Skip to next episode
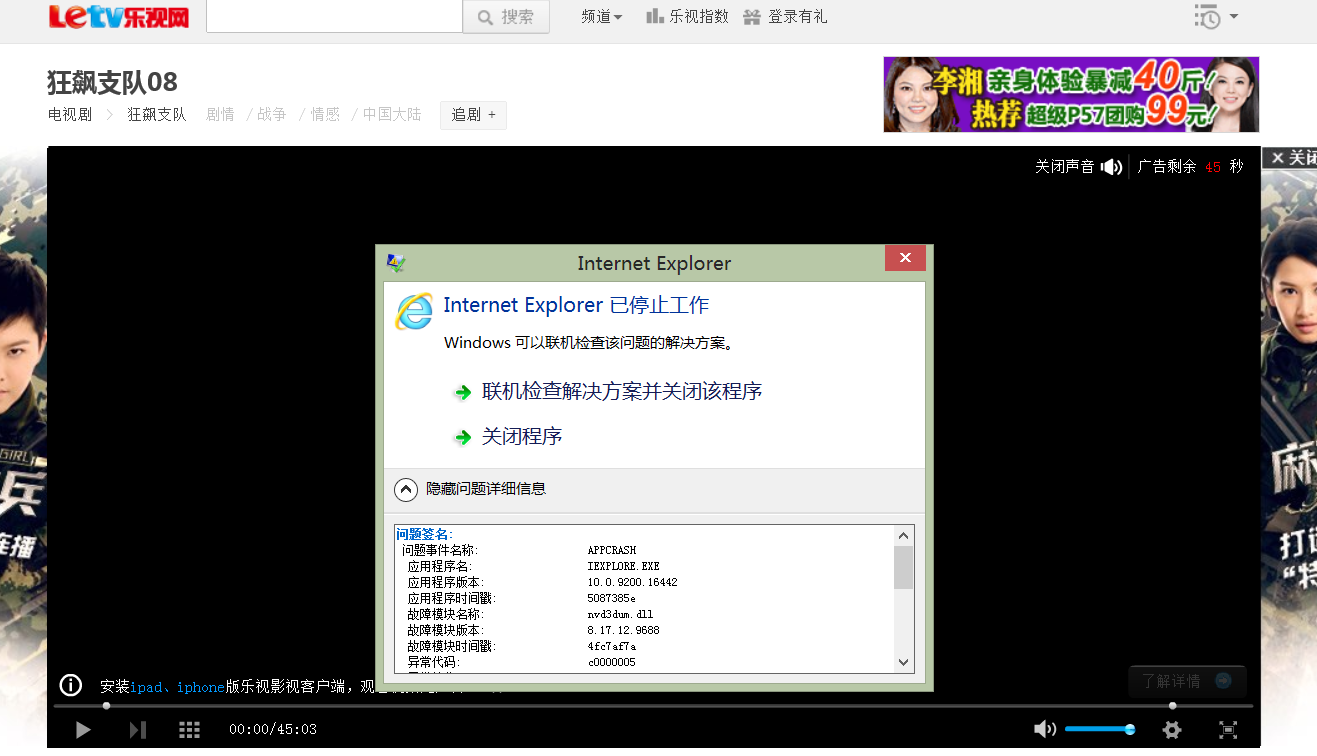Viewport: 1317px width, 756px height. tap(138, 730)
